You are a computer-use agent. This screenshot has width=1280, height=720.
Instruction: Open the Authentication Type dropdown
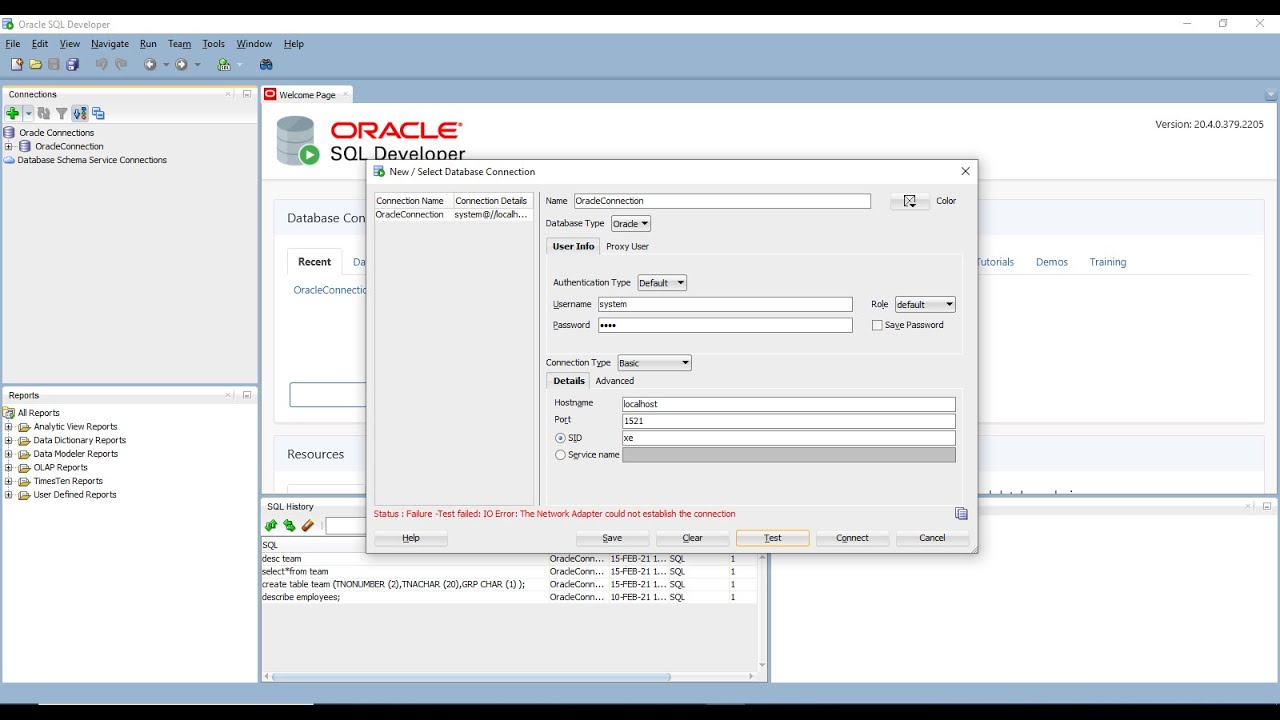click(662, 283)
